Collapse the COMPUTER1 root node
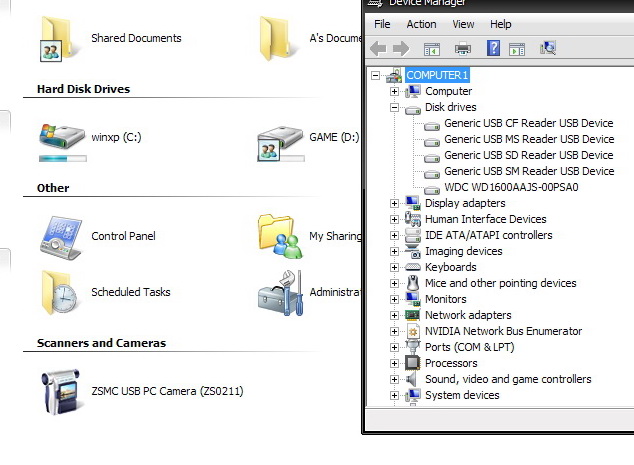The height and width of the screenshot is (465, 634). (x=375, y=75)
